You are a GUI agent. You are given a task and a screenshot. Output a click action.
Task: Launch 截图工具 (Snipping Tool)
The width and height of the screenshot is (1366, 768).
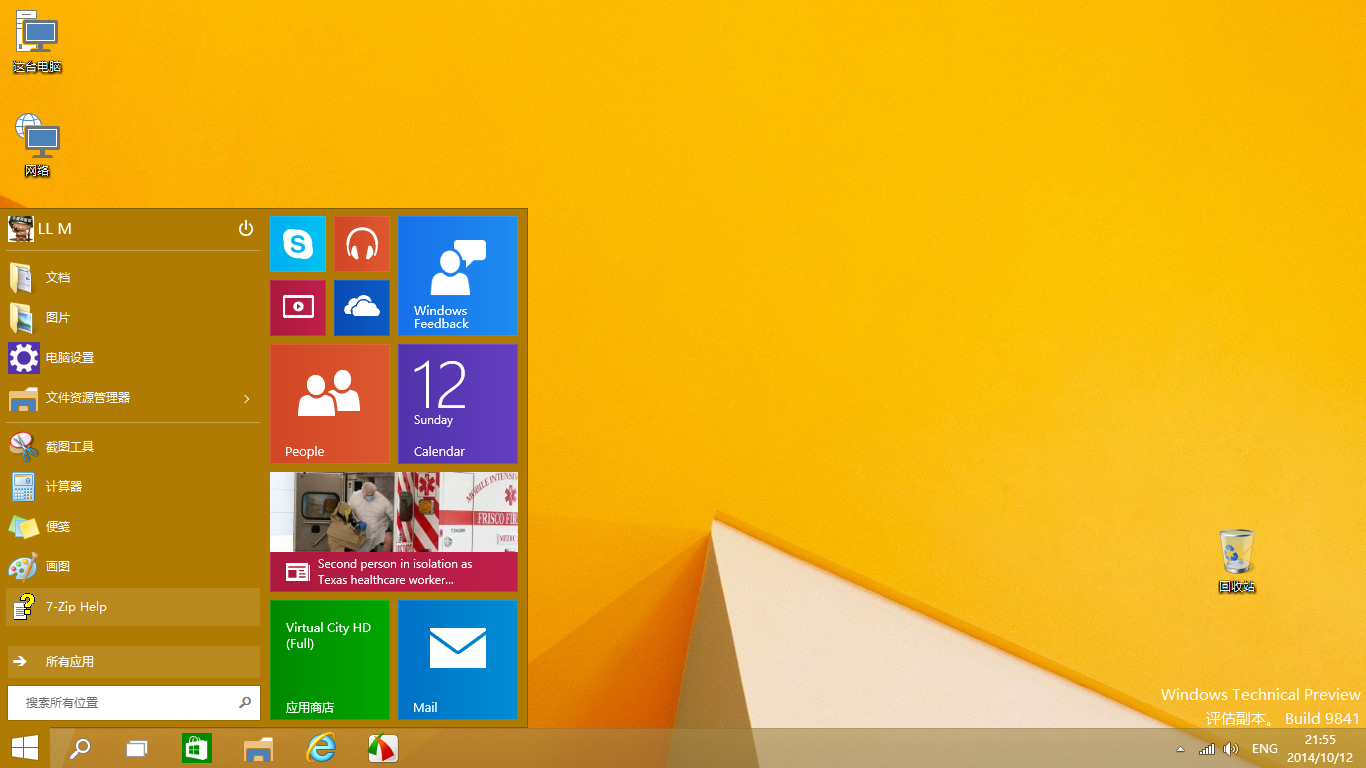point(134,446)
